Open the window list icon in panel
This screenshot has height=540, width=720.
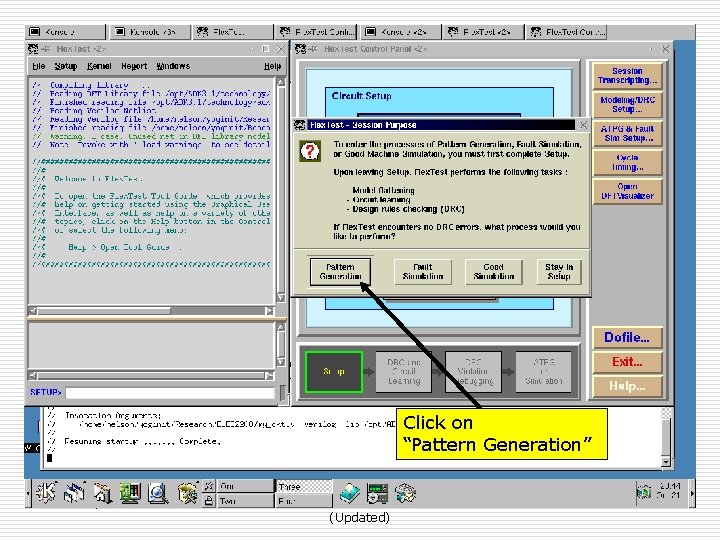74,493
